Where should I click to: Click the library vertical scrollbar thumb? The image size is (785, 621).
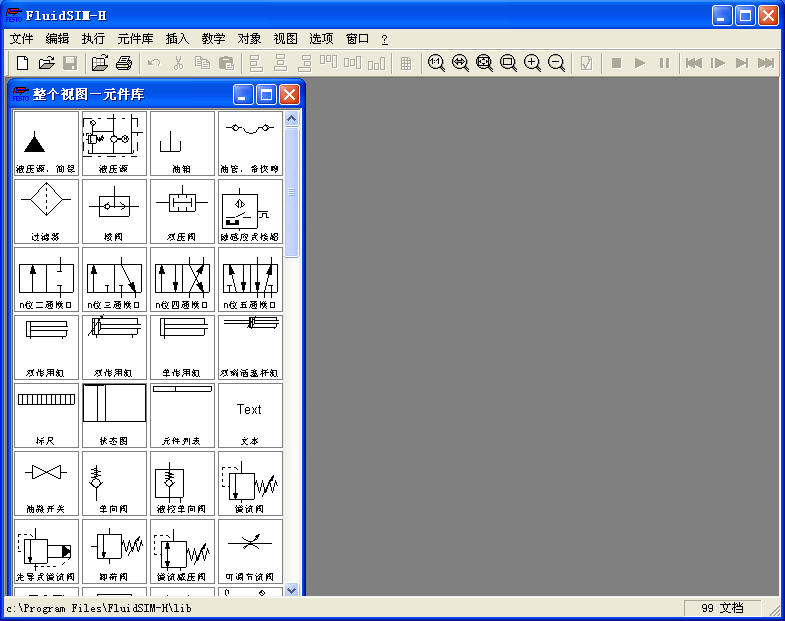[291, 192]
